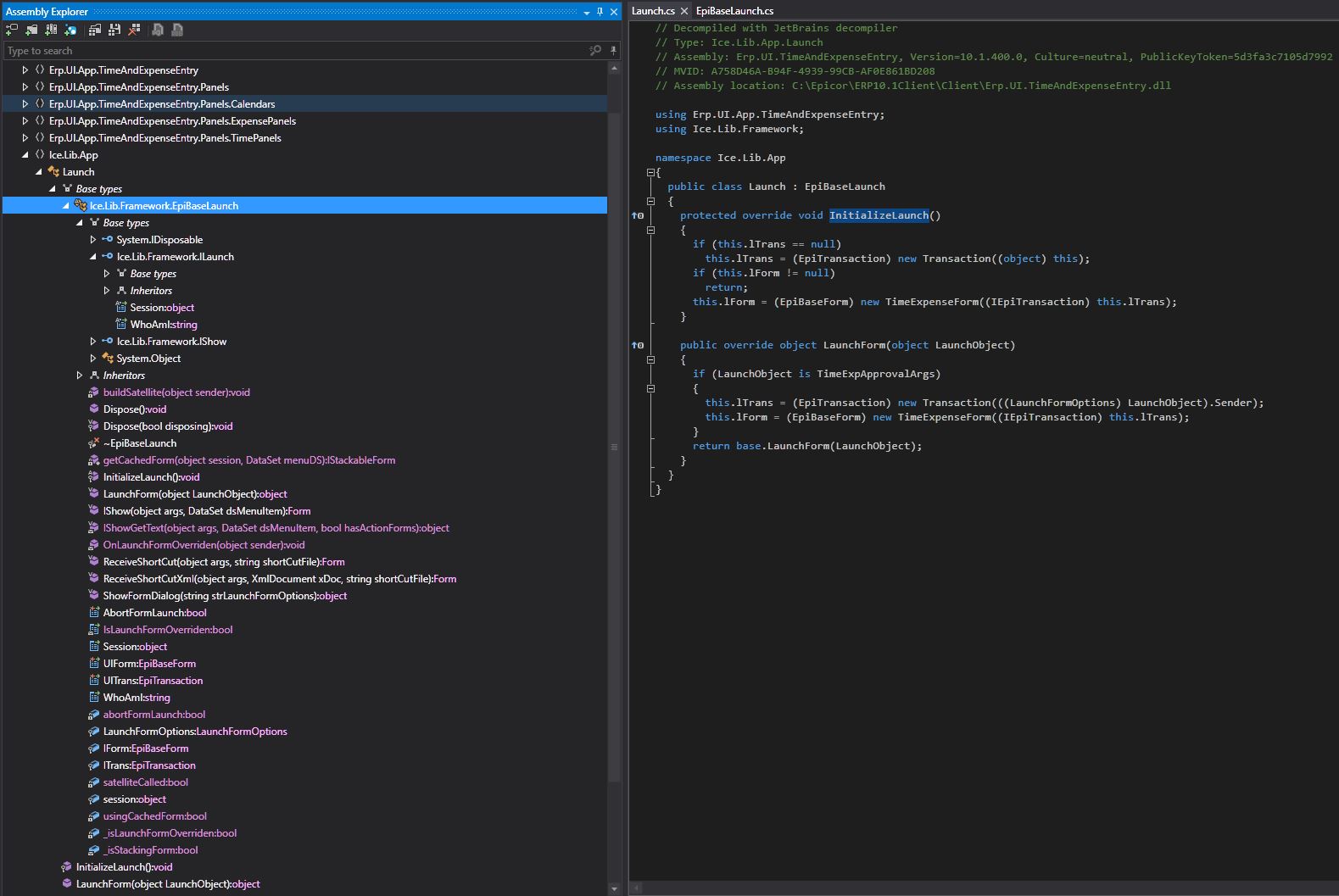
Task: Click the explore folder toolbar icon
Action: (x=31, y=30)
